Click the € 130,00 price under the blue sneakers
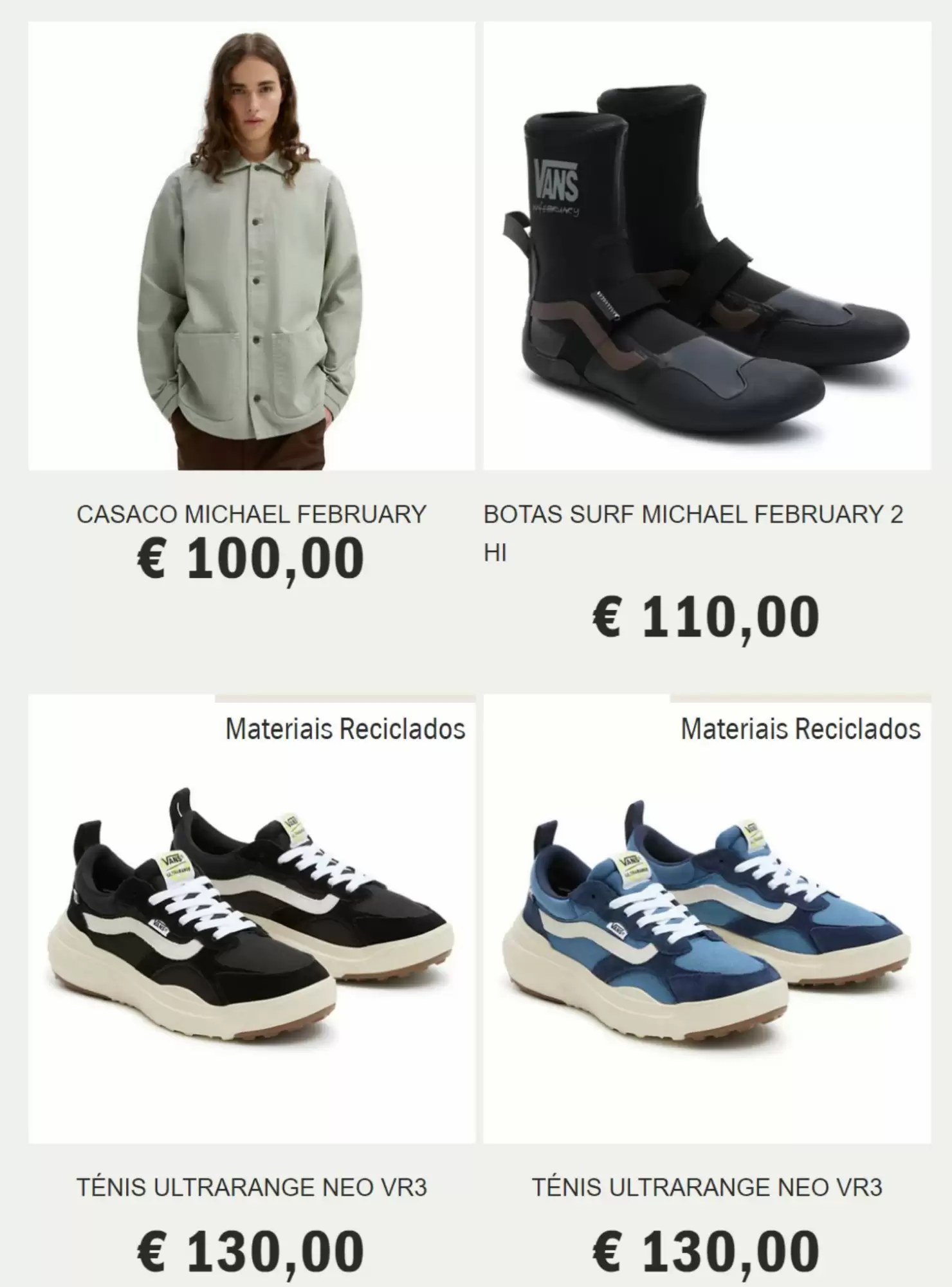The width and height of the screenshot is (952, 1287). click(x=706, y=1252)
